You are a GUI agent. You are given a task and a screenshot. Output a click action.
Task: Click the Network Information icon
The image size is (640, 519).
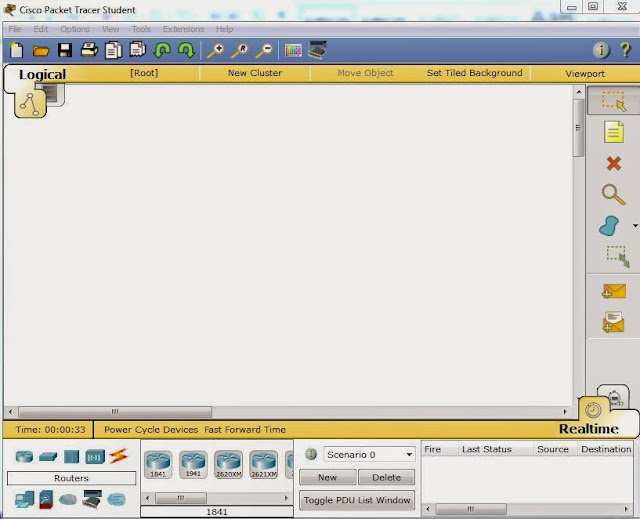pos(601,50)
